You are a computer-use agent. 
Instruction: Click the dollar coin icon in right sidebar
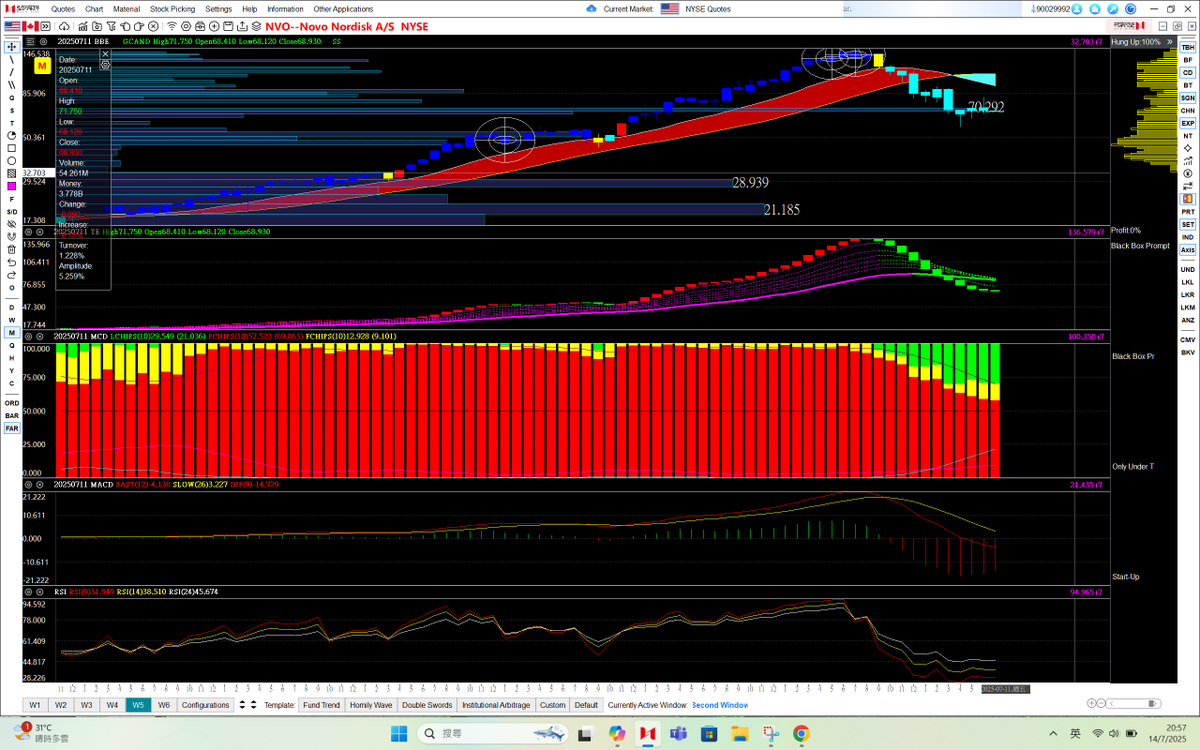point(1188,173)
